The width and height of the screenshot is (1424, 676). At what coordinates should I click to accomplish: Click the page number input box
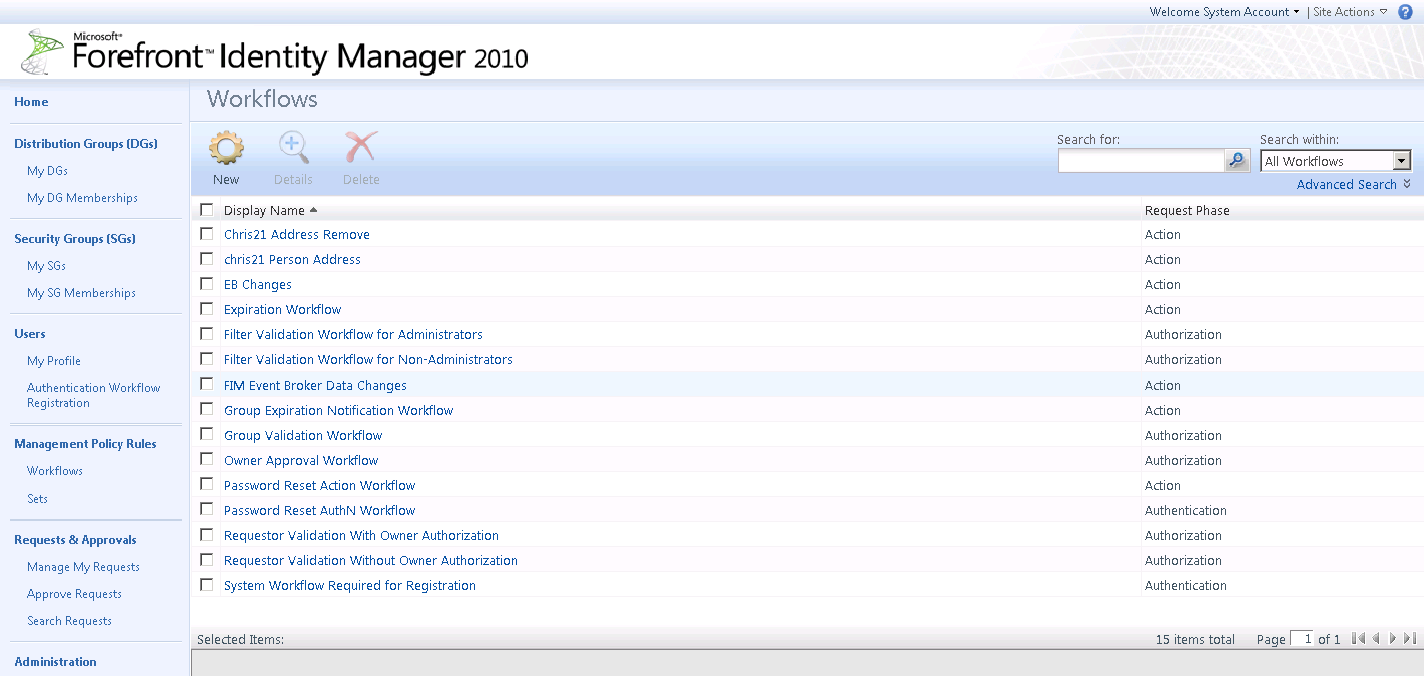point(1302,639)
